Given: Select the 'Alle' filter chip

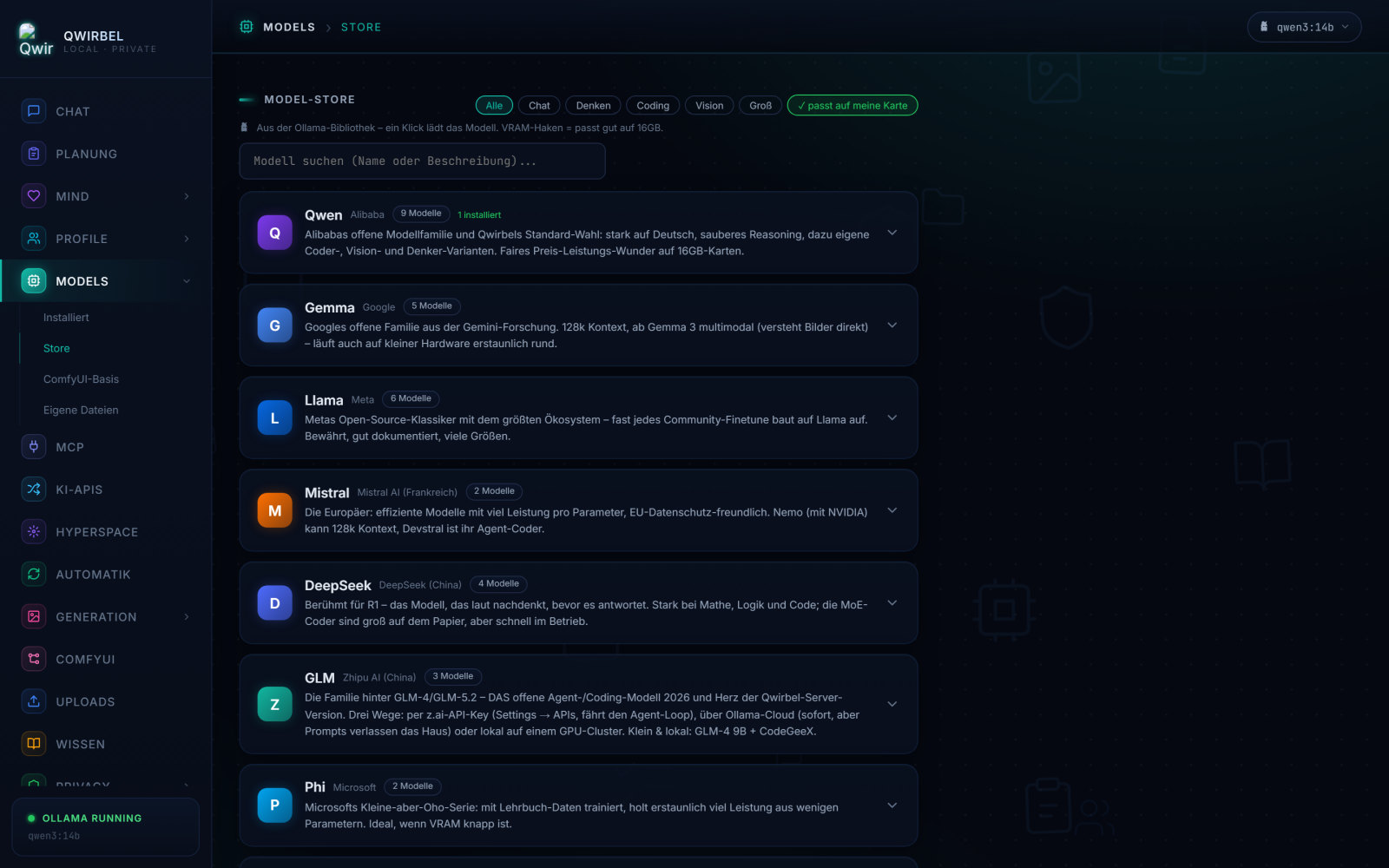Looking at the screenshot, I should [494, 106].
